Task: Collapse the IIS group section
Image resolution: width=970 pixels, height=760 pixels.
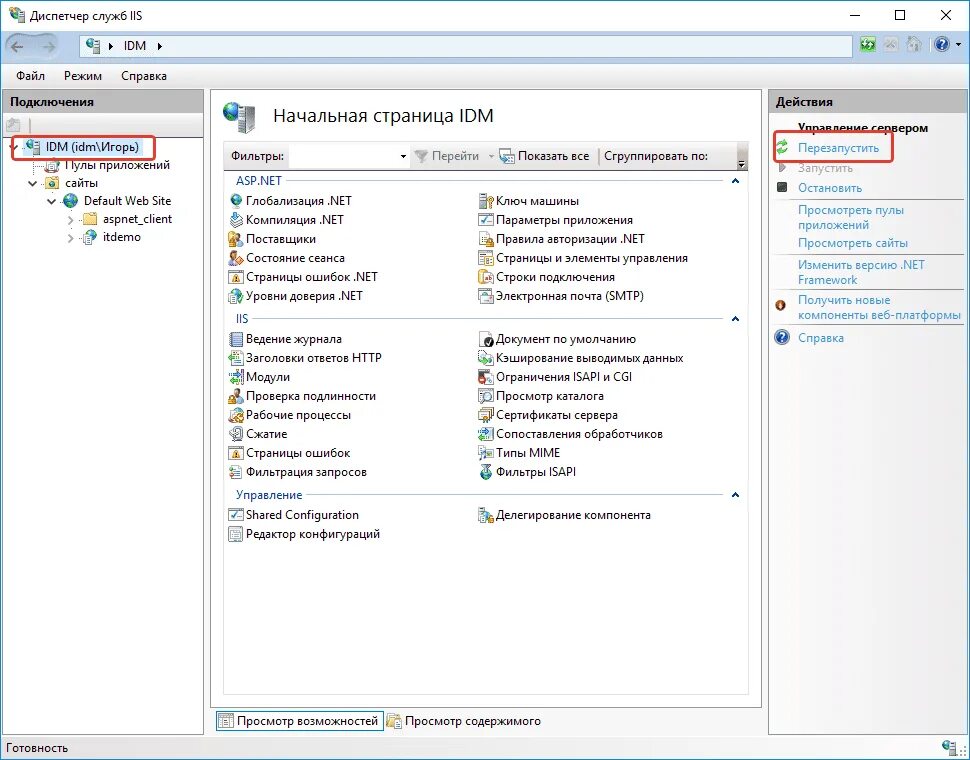Action: tap(736, 319)
